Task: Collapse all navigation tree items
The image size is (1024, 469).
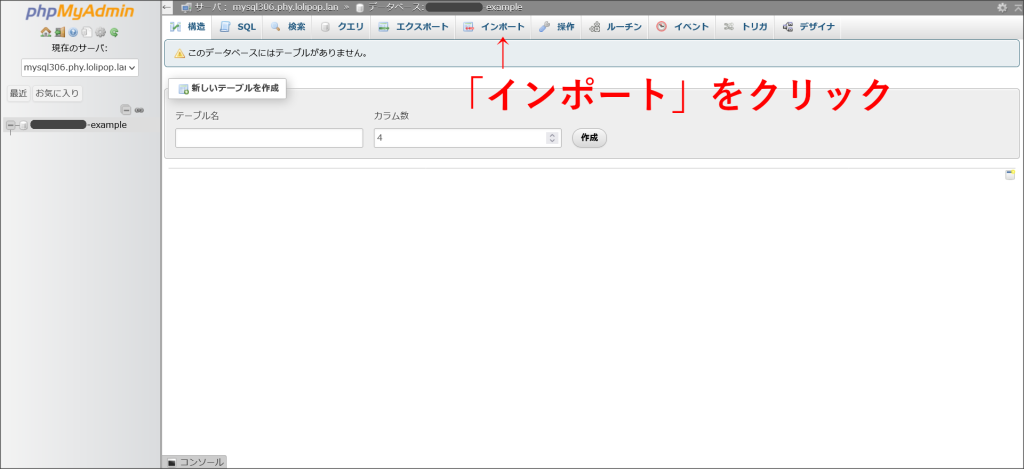Action: click(126, 110)
